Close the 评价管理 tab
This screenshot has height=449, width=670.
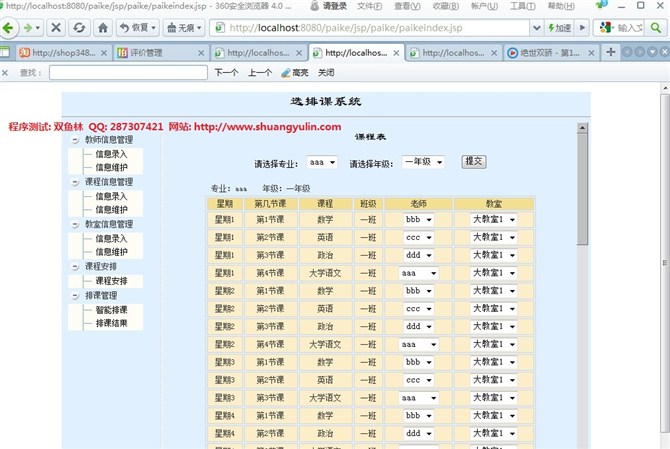pyautogui.click(x=201, y=53)
